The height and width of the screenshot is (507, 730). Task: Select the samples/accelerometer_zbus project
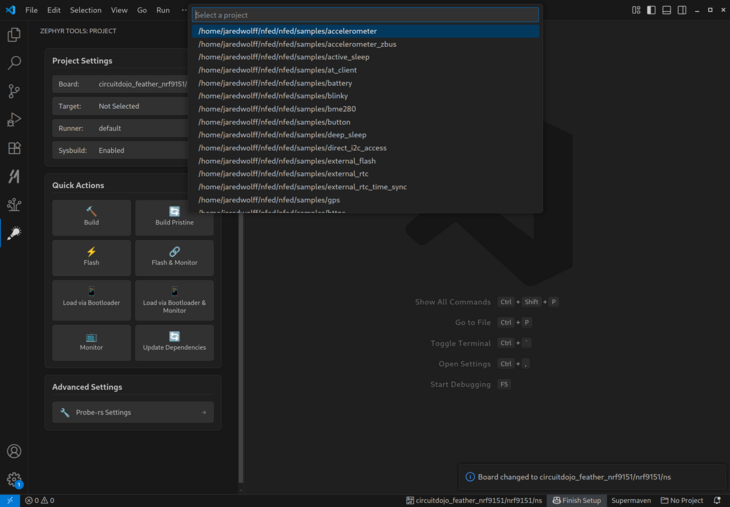tap(365, 44)
